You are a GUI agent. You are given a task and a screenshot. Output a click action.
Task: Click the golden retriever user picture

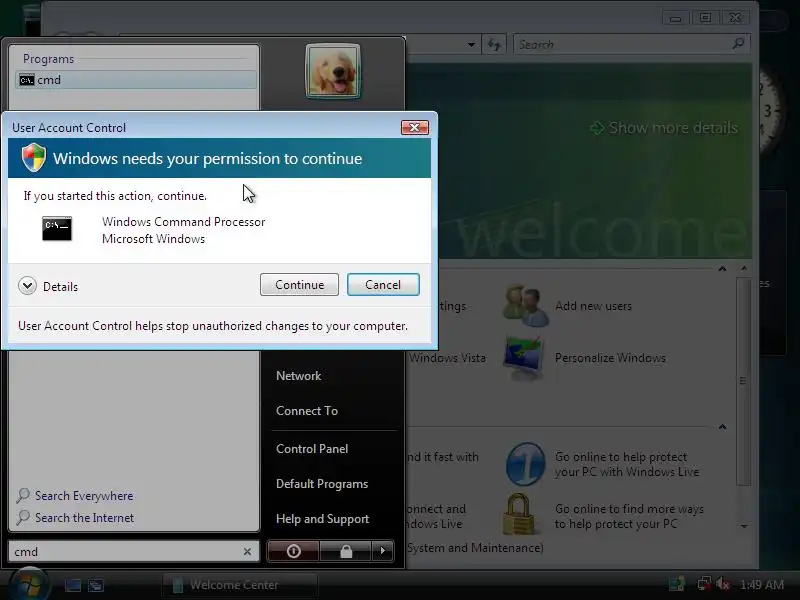[x=333, y=71]
